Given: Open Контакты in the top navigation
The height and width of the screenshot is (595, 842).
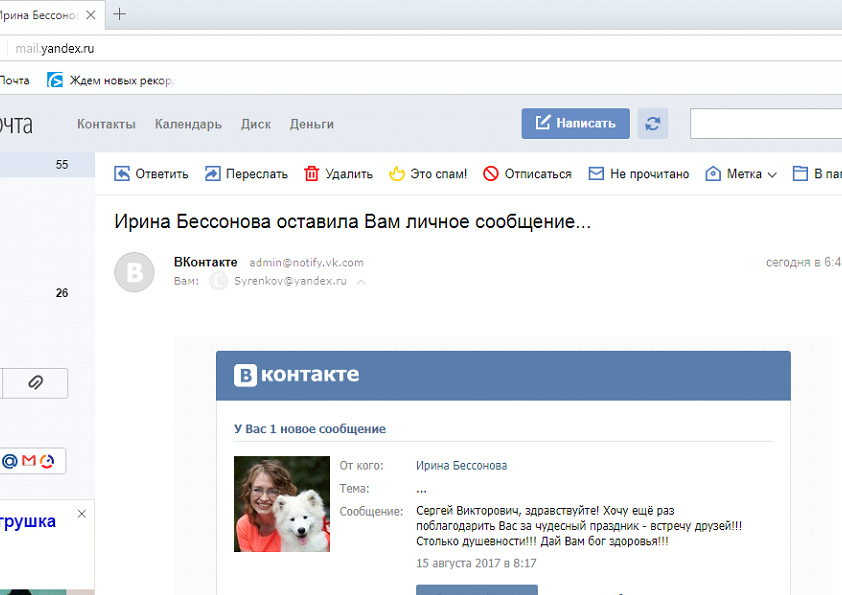Looking at the screenshot, I should (106, 124).
